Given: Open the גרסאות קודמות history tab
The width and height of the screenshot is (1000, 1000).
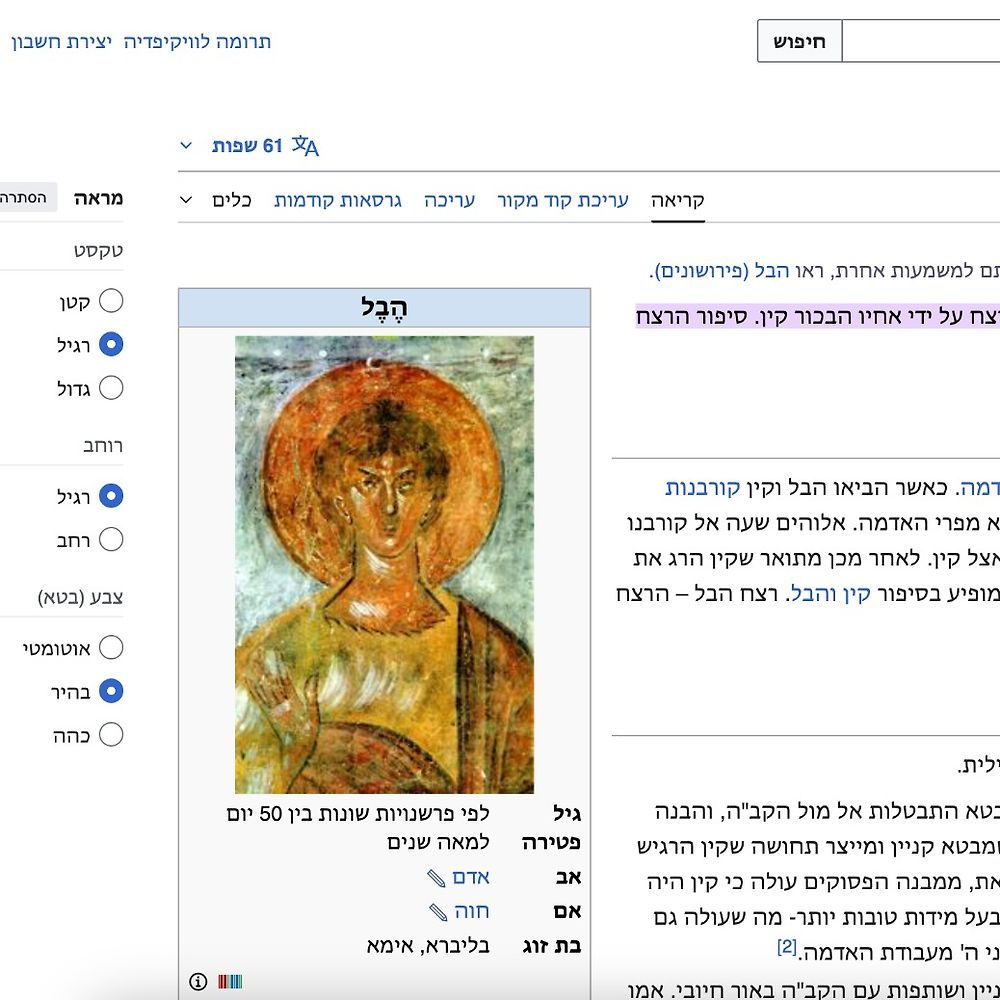Looking at the screenshot, I should (x=338, y=200).
